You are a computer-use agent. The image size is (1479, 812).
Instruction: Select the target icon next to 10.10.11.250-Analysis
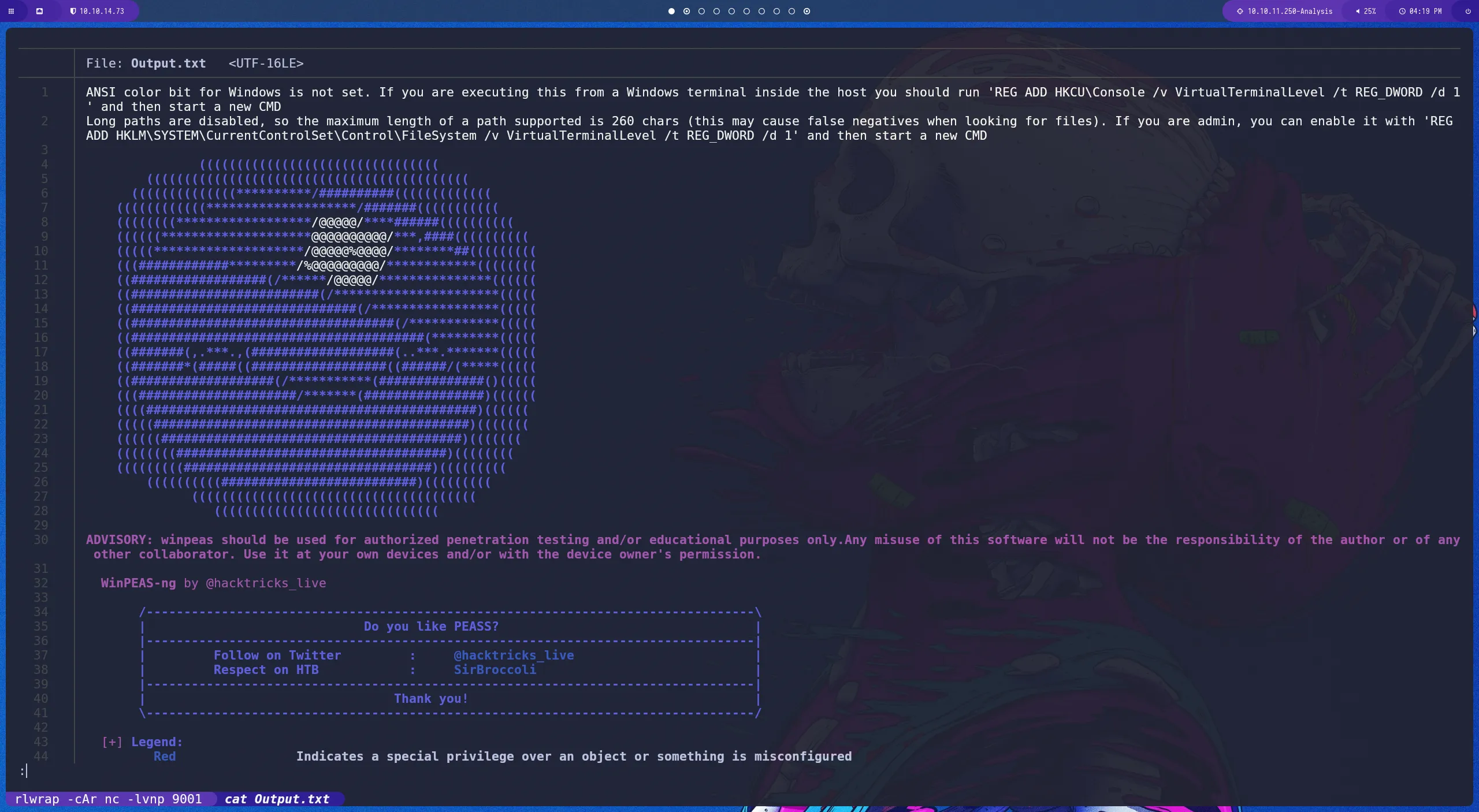(x=1240, y=11)
